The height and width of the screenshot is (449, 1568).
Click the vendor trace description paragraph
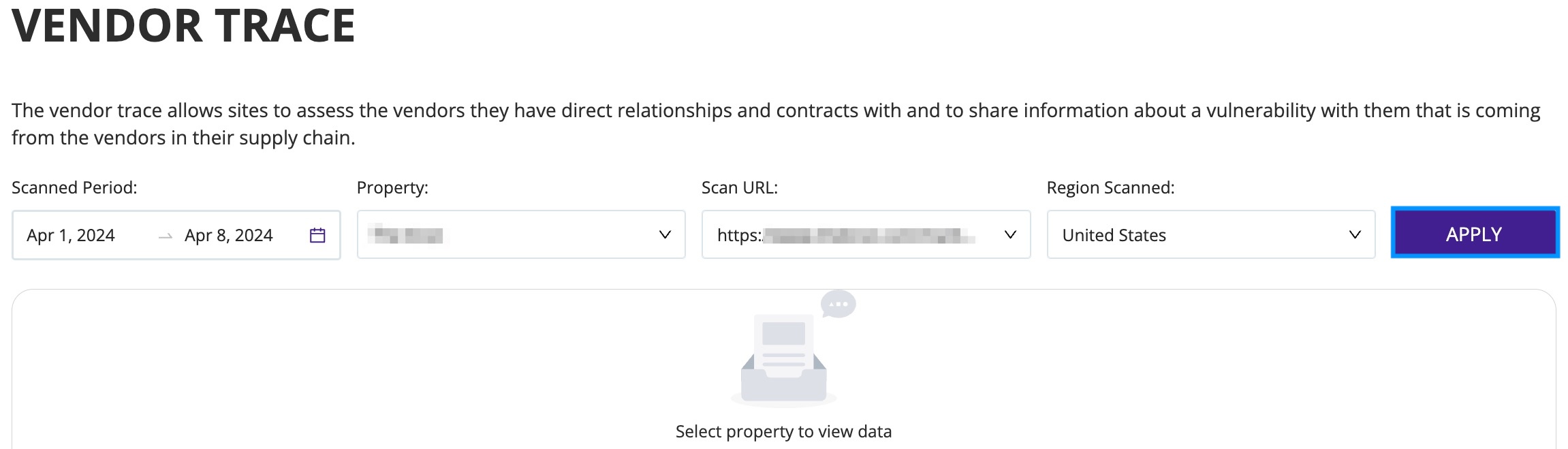tap(776, 124)
